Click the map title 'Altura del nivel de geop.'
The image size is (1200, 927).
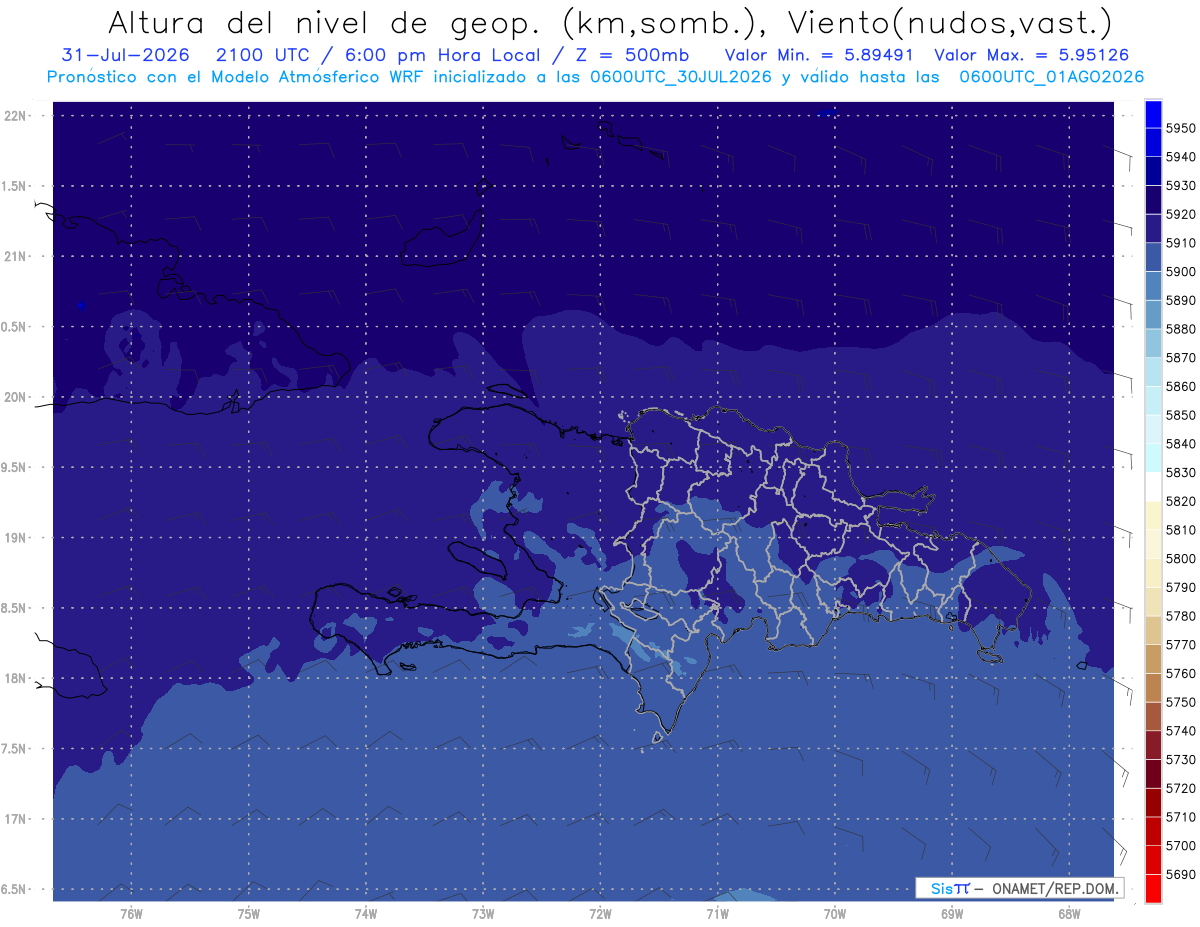tap(326, 22)
